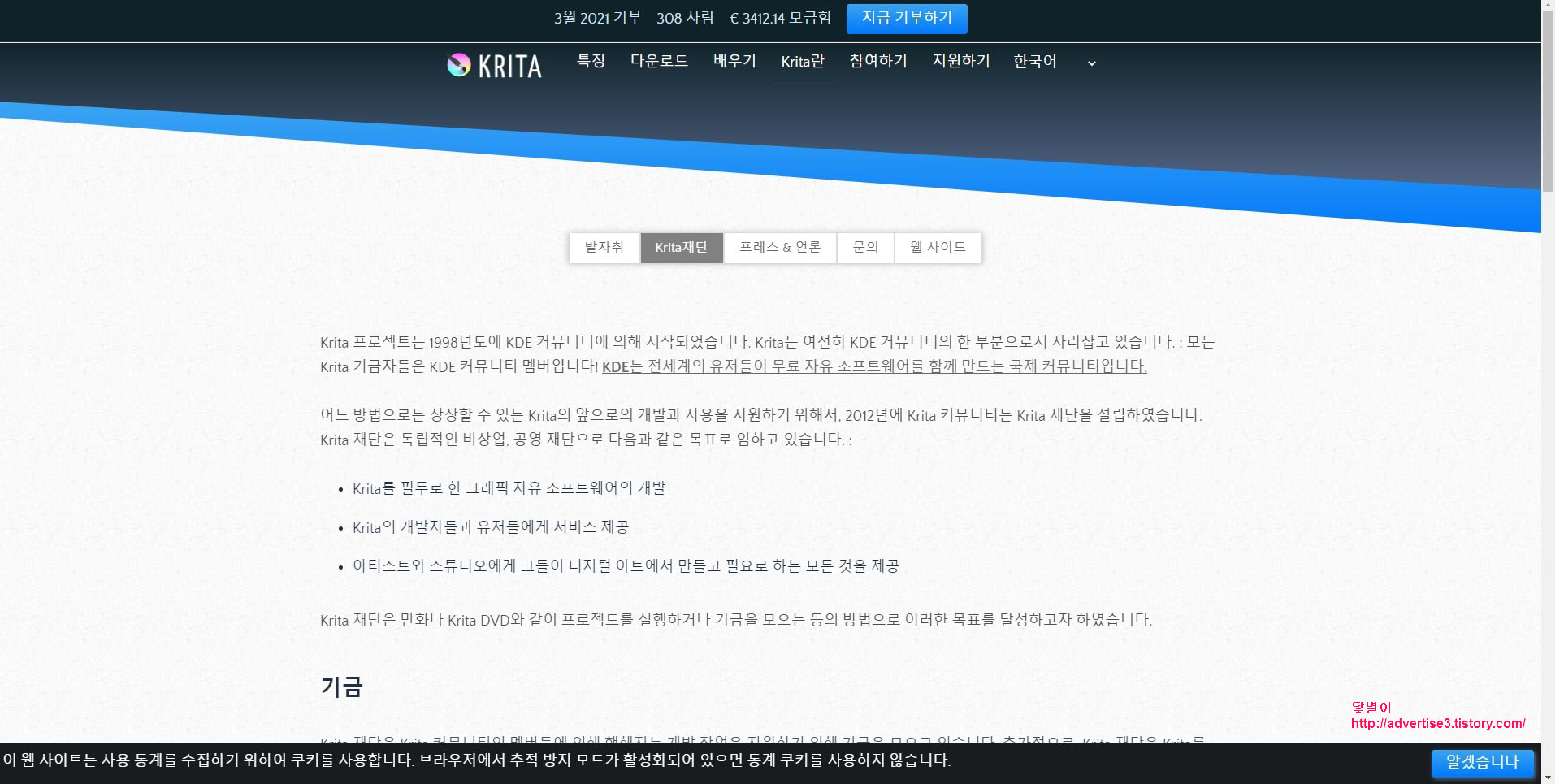
Task: Click the '308 사람' donor count text
Action: click(686, 18)
